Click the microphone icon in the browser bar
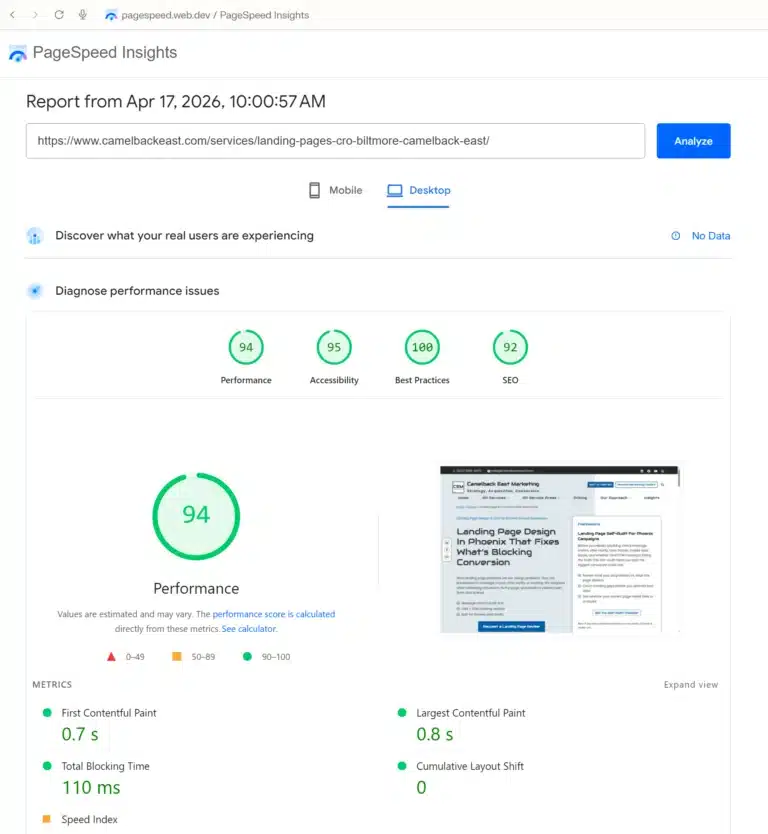The image size is (768, 834). point(82,15)
